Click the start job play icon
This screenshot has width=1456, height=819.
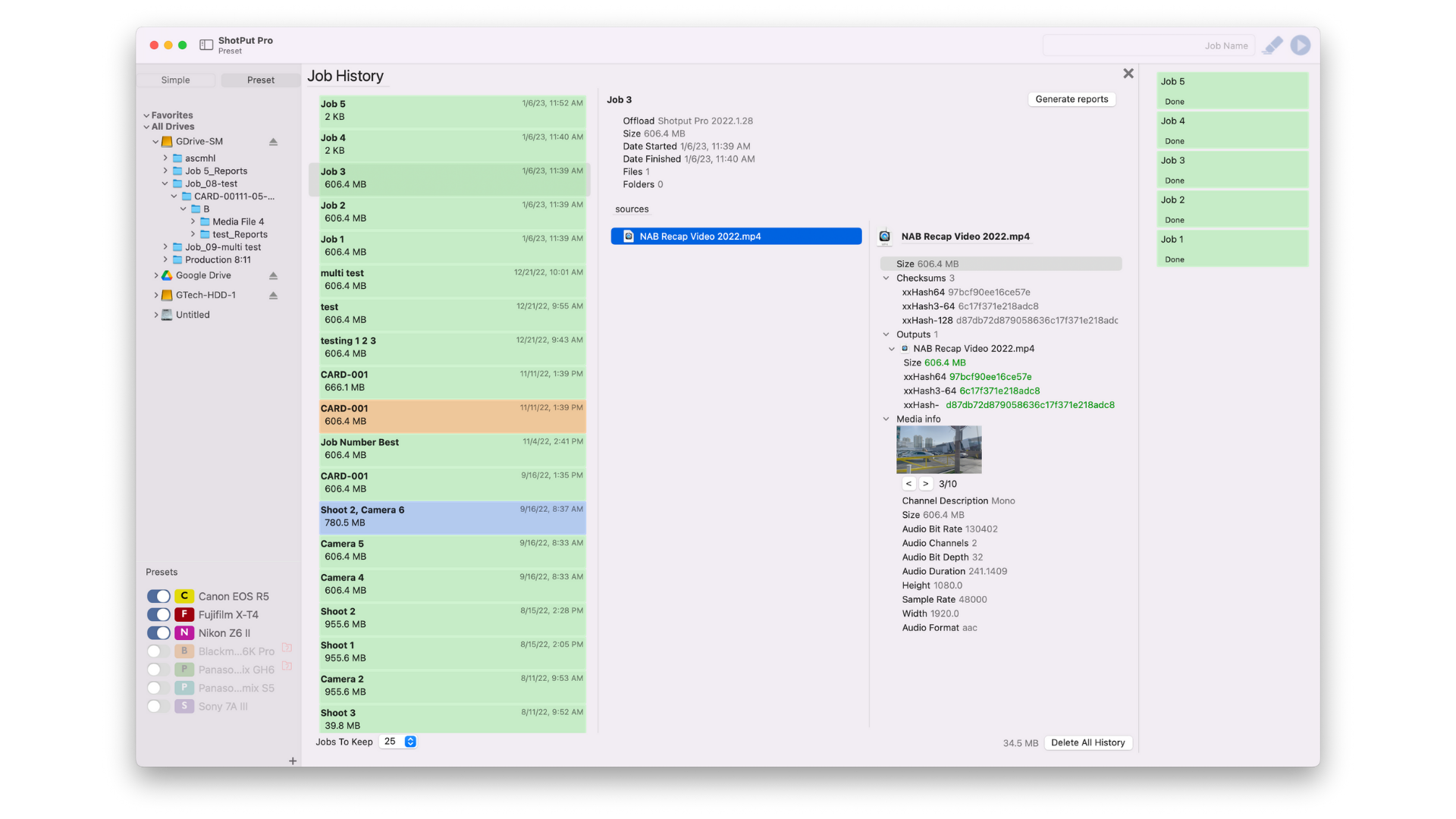(1300, 45)
